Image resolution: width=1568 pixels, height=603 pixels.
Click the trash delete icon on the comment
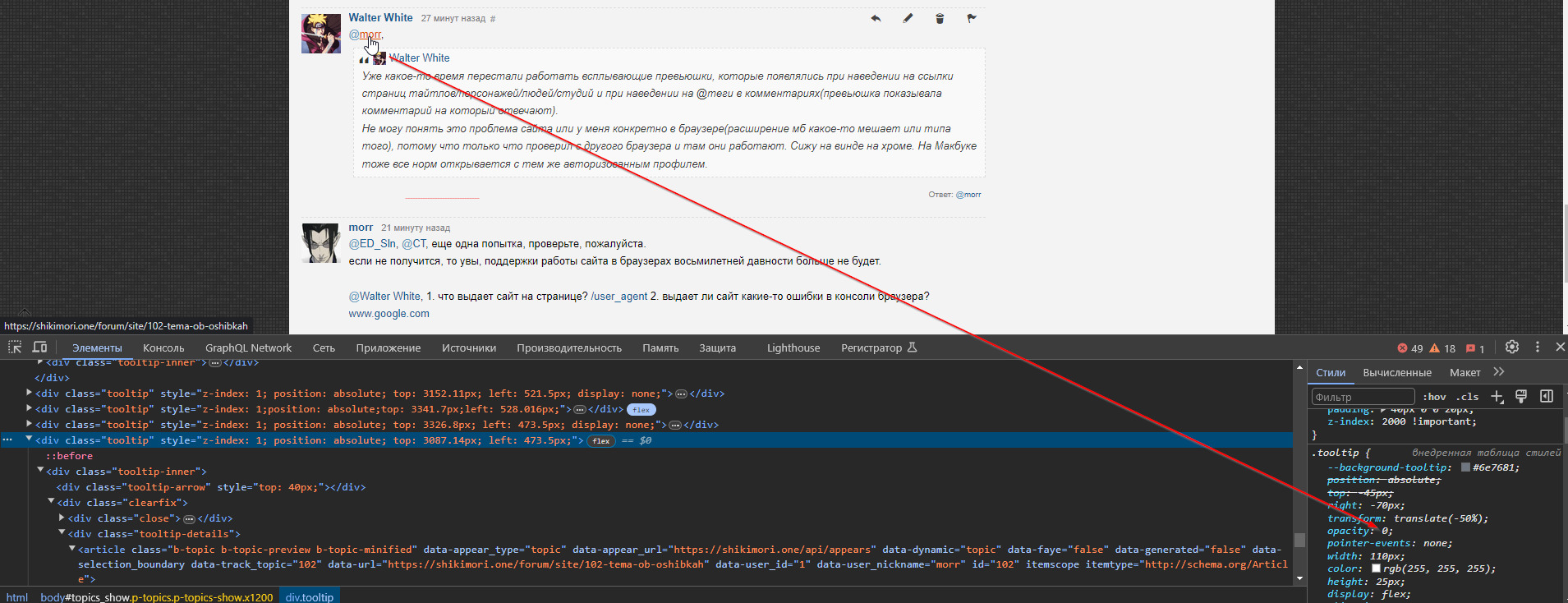pyautogui.click(x=940, y=18)
